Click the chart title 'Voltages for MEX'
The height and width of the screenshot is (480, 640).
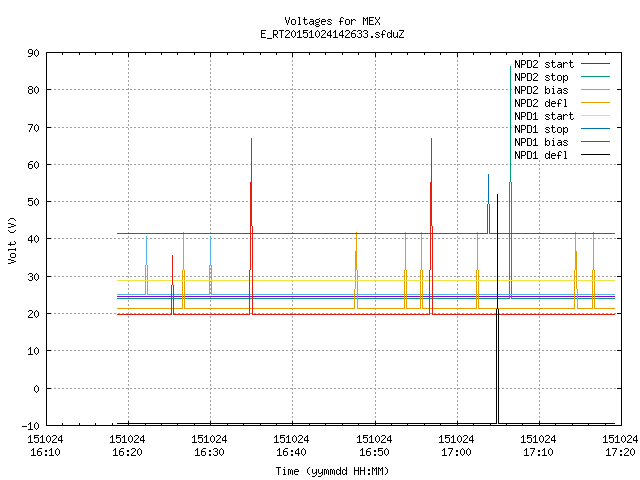[x=332, y=21]
